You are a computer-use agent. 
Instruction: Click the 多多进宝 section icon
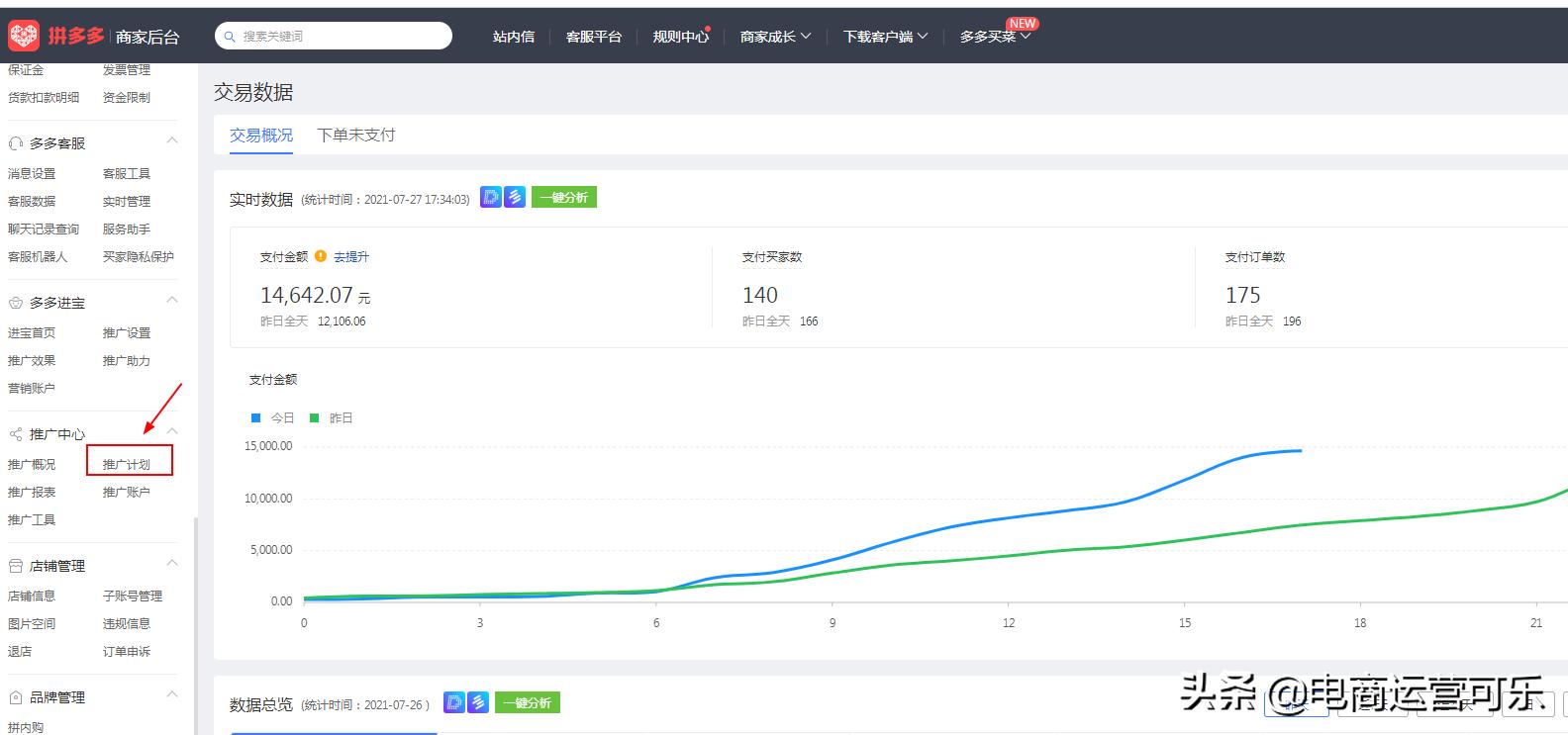[16, 303]
